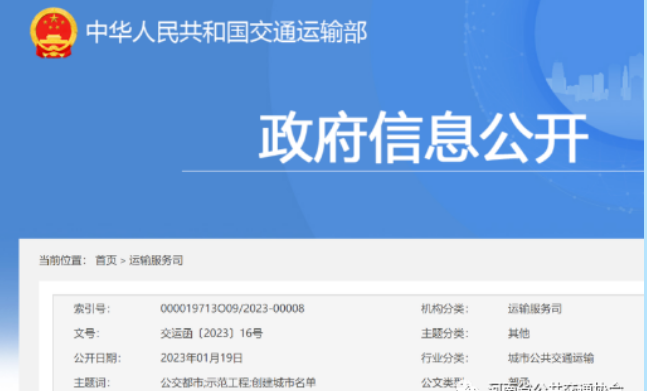Select the 主题词 label
The image size is (647, 391).
coord(92,383)
